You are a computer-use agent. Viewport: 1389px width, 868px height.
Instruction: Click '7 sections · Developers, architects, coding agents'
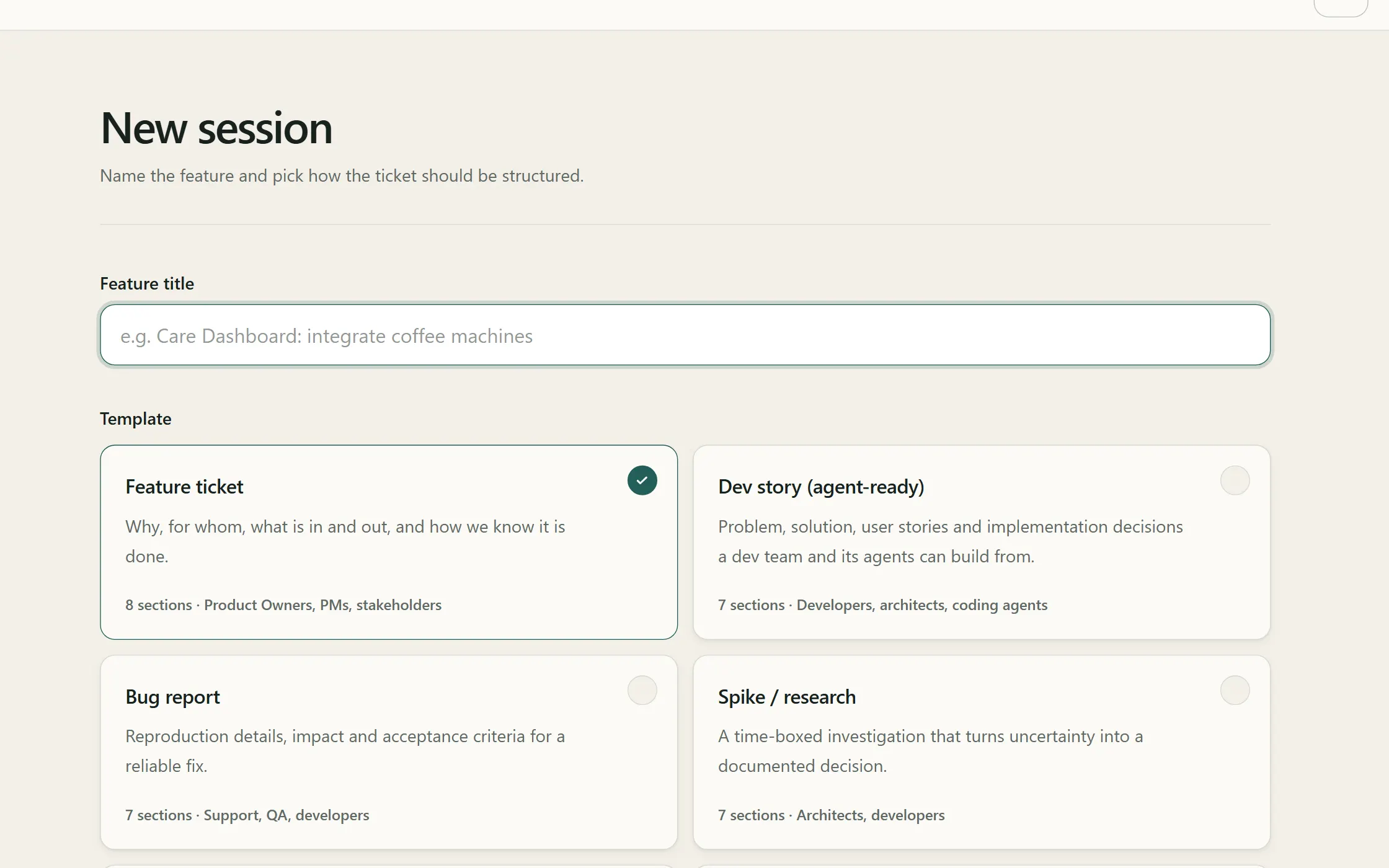[883, 605]
